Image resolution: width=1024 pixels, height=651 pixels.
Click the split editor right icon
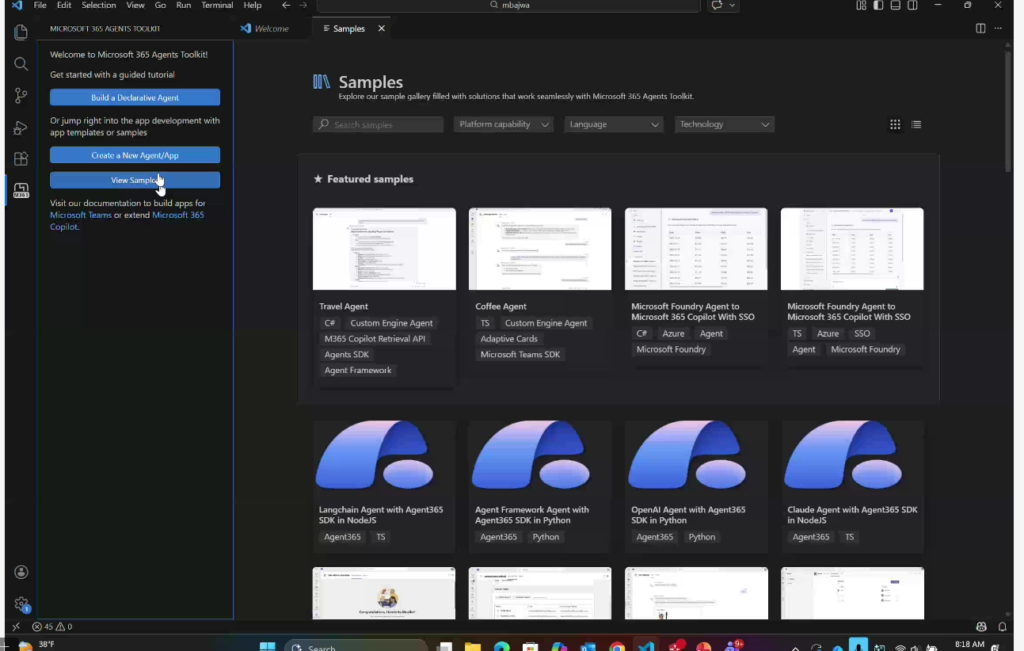coord(980,29)
